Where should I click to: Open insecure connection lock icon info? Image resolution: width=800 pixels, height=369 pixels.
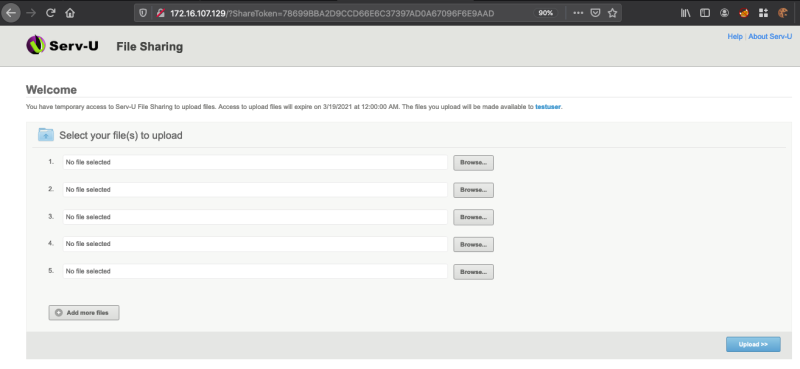click(x=160, y=13)
